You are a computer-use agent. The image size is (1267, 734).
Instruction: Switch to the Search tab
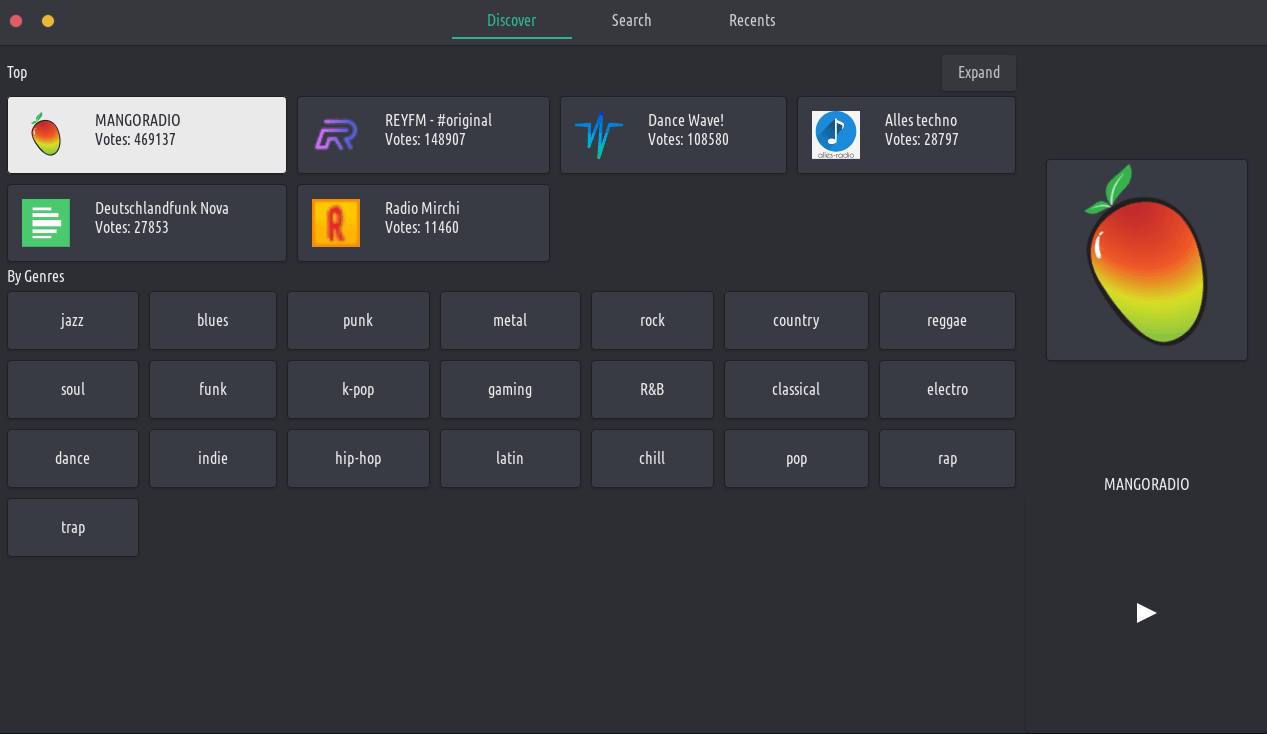(x=631, y=21)
